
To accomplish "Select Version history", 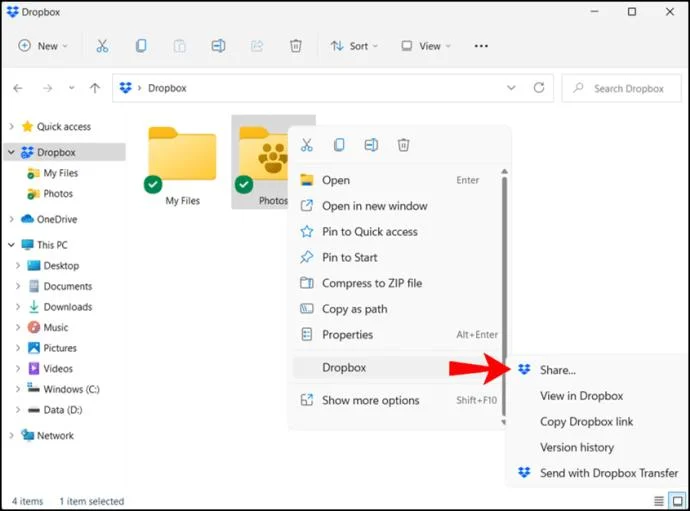I will pos(596,447).
